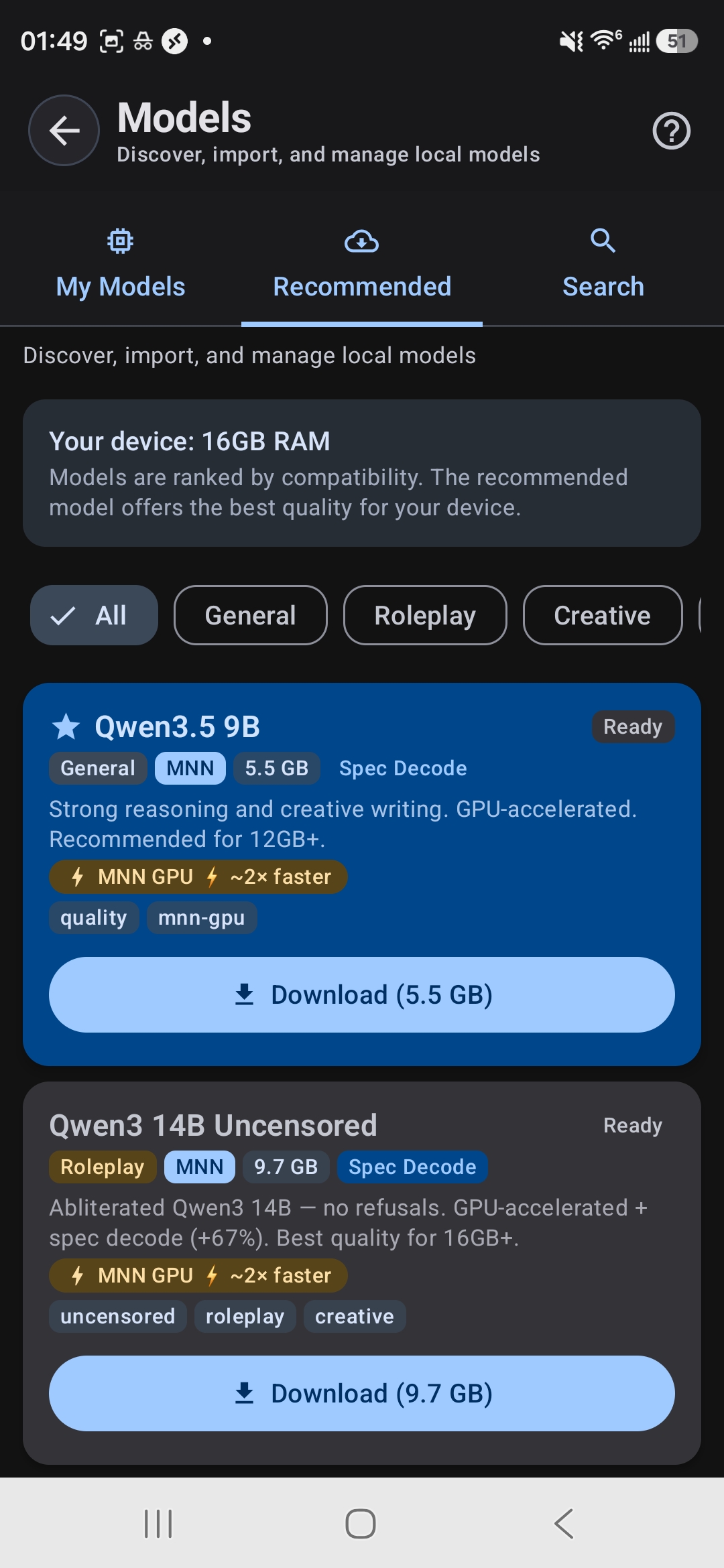Download the Qwen3.5 9B model
The height and width of the screenshot is (1568, 724).
361,994
